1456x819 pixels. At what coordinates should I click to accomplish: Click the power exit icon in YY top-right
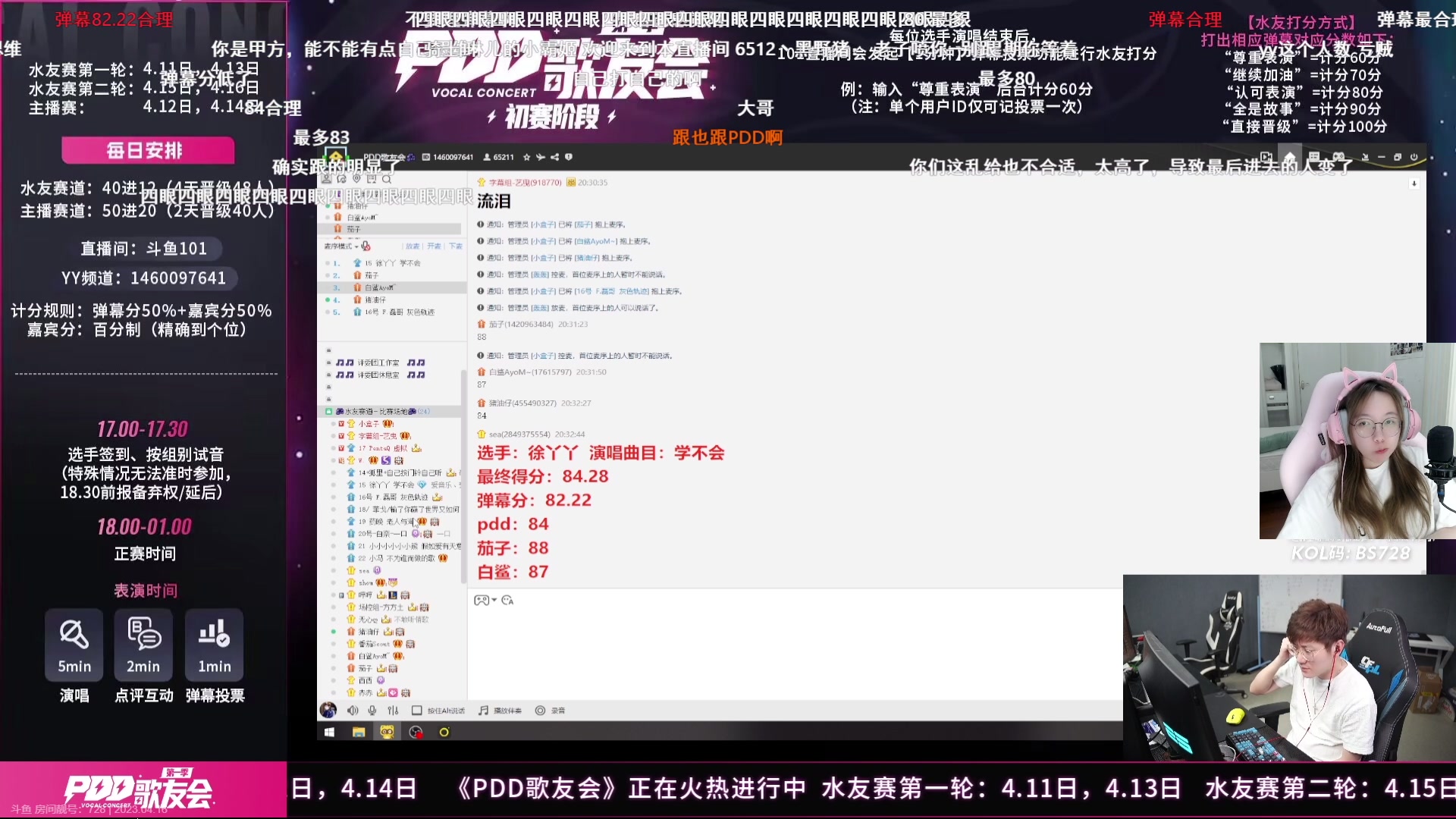click(1414, 157)
